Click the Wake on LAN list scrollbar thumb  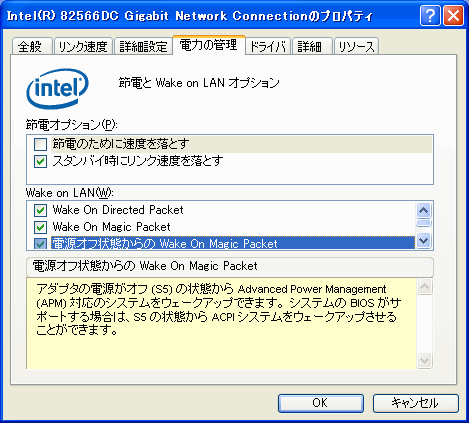pos(423,223)
